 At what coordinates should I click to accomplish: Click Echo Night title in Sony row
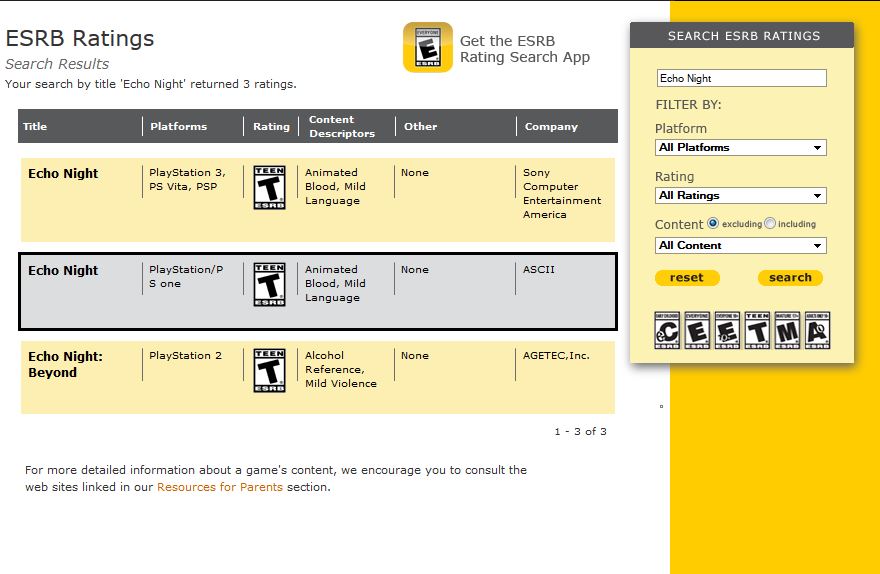(x=63, y=173)
